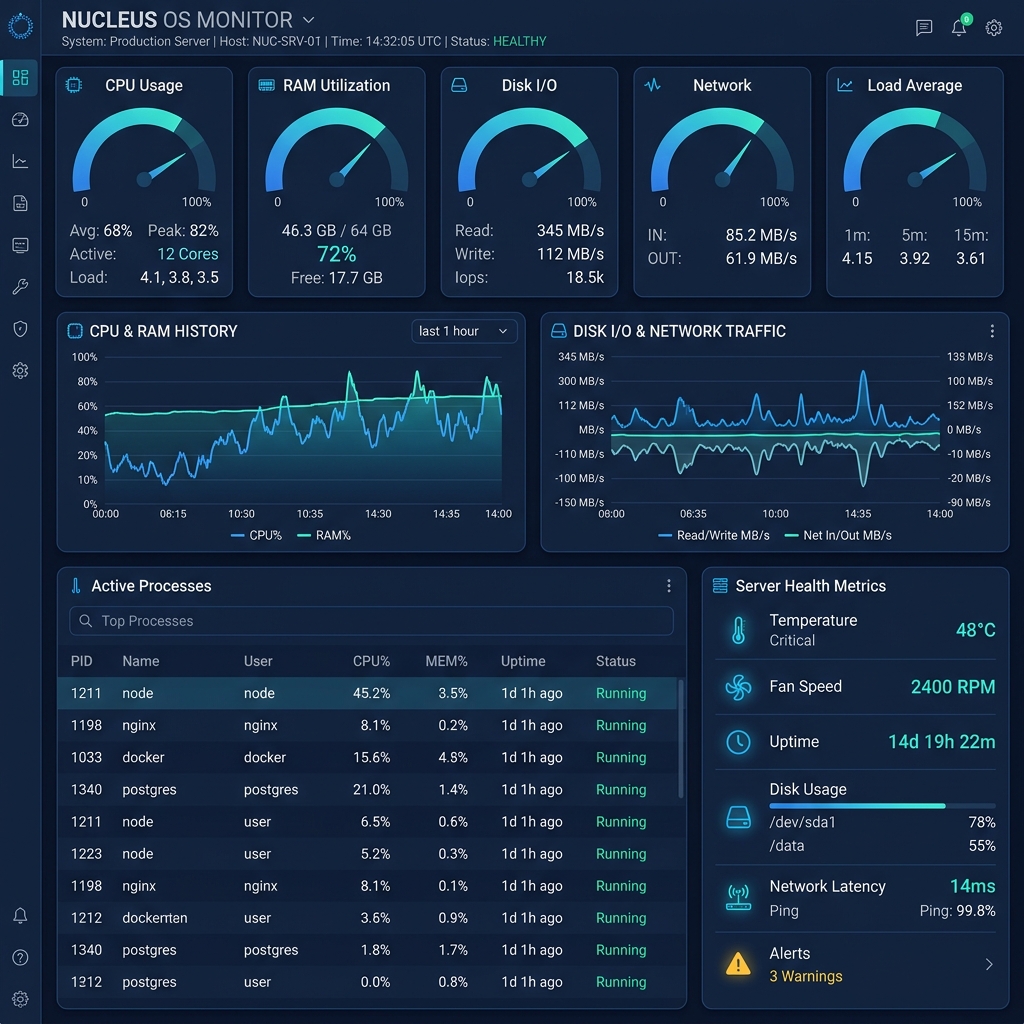This screenshot has height=1024, width=1024.
Task: Expand the Nucleus OS Monitor title dropdown
Action: 309,20
